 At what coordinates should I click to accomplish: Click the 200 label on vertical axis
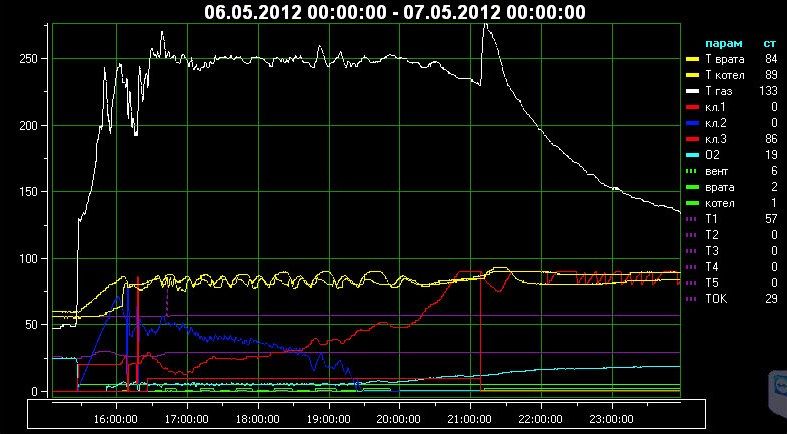click(x=28, y=125)
